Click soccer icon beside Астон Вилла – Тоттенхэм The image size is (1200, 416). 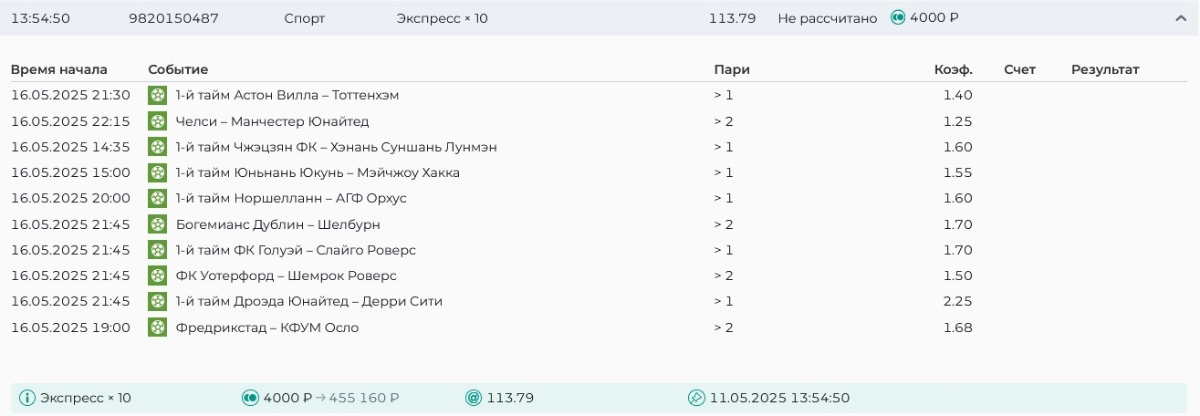point(157,95)
